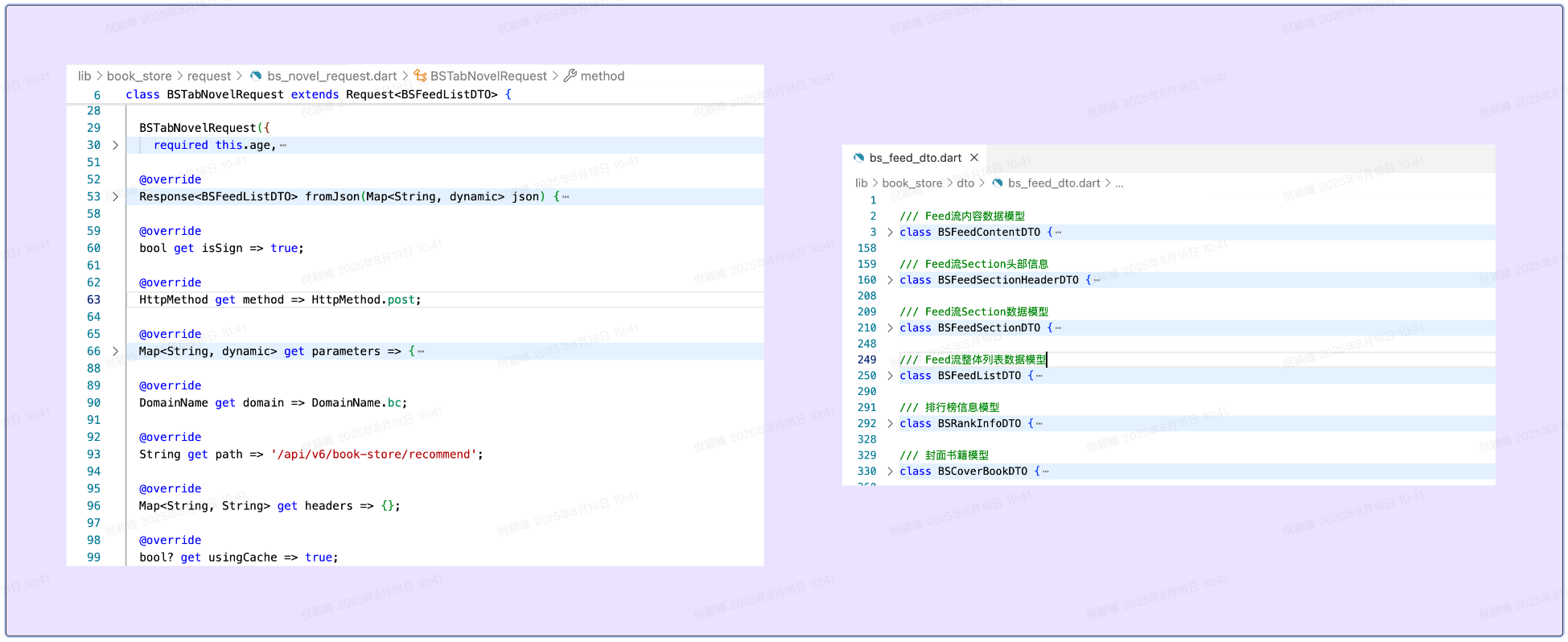Image resolution: width=1568 pixels, height=642 pixels.
Task: Click 'HttpMethod.post' on line 63
Action: [363, 300]
